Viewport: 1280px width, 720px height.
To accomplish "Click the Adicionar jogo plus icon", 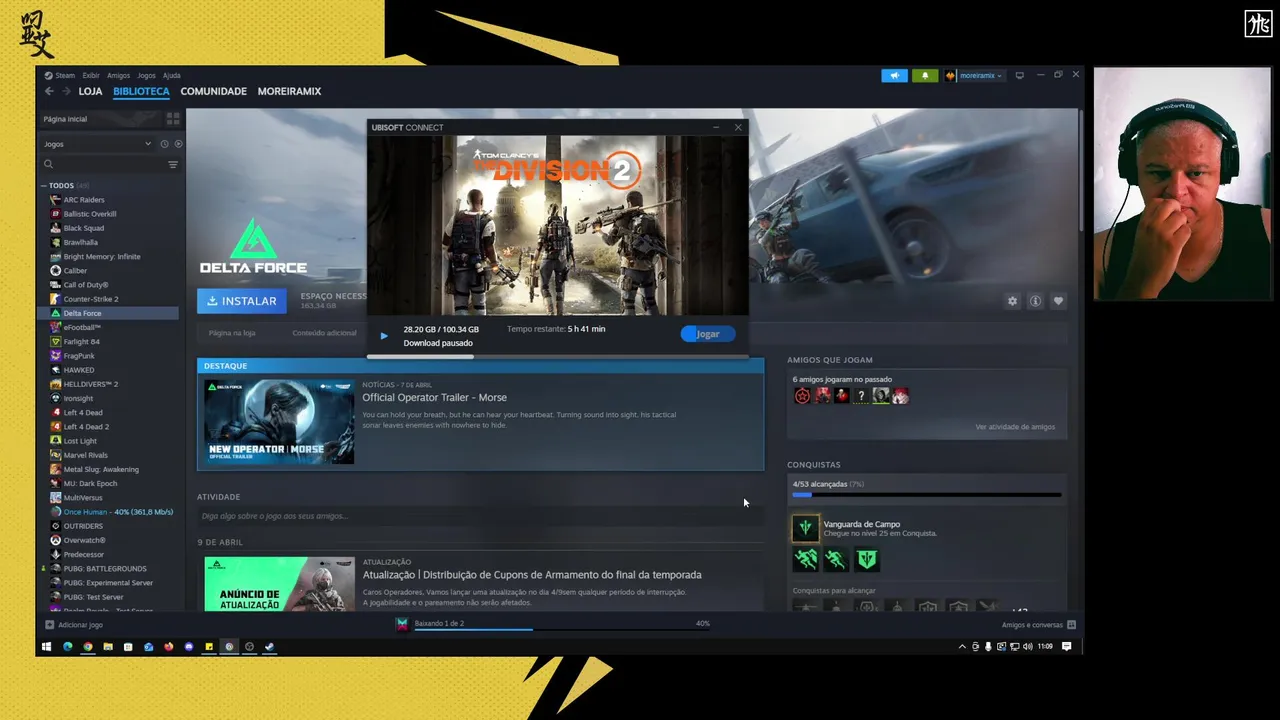I will (49, 625).
